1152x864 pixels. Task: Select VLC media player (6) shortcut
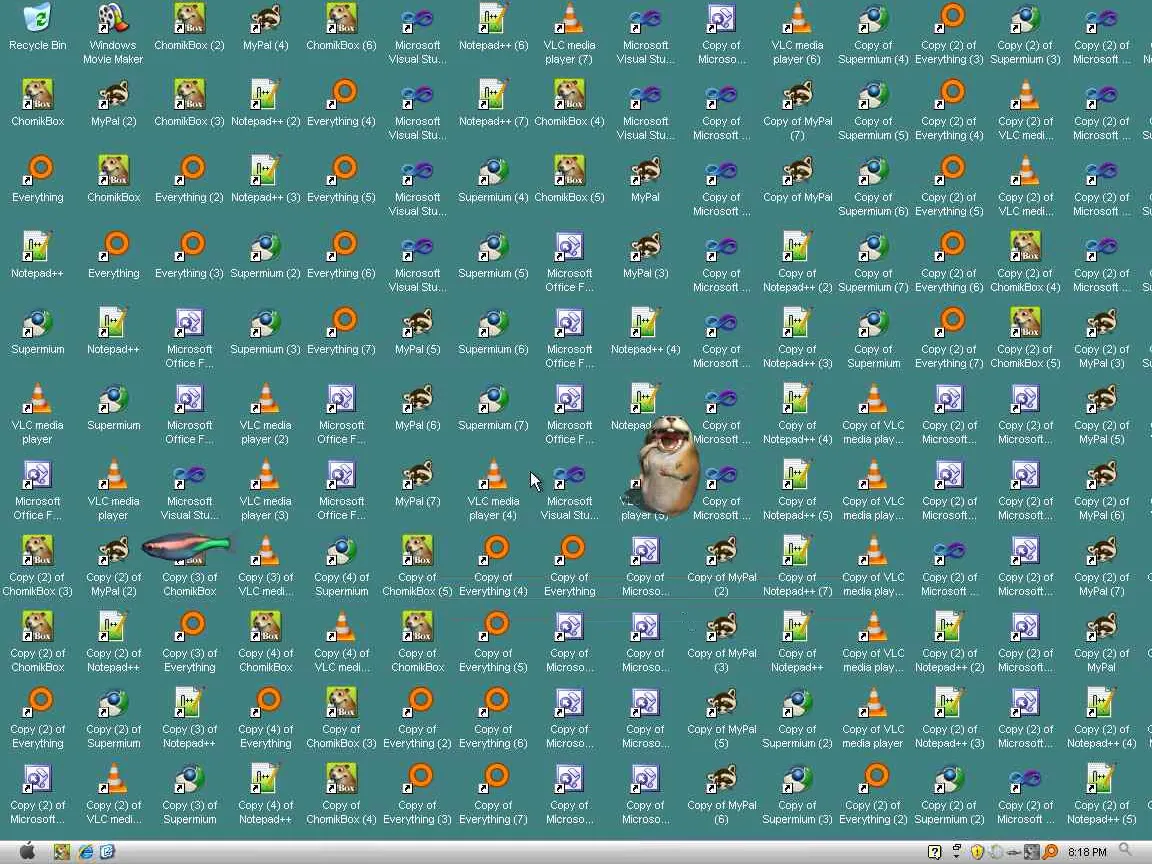[x=797, y=34]
